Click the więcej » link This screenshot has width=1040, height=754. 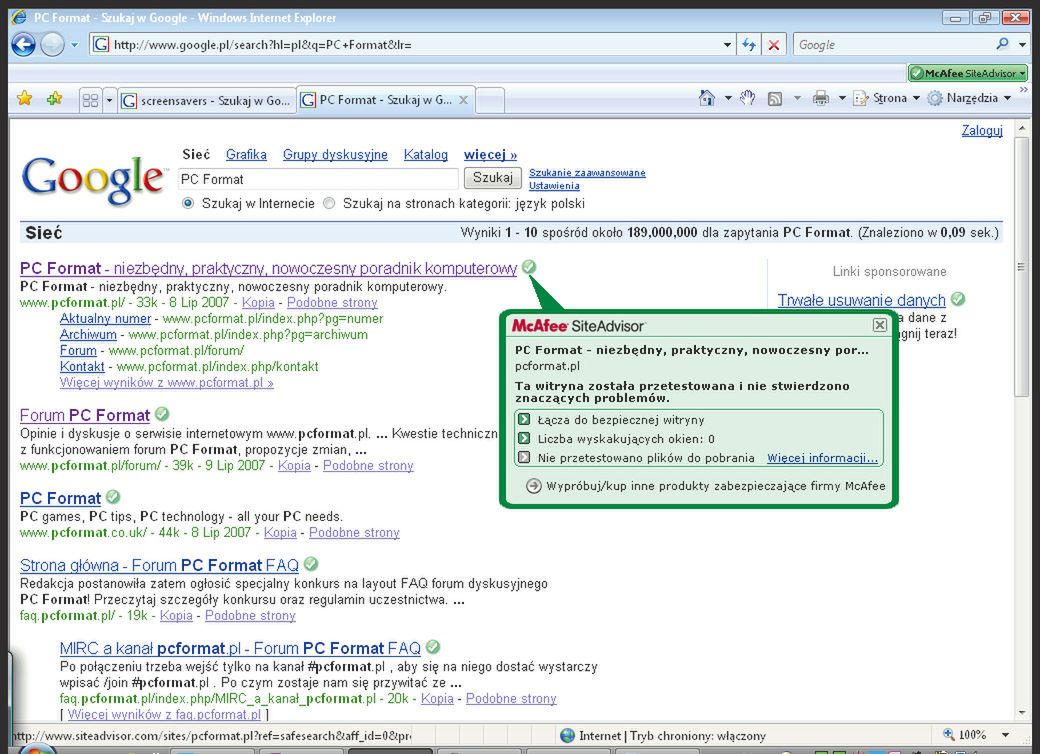point(490,155)
